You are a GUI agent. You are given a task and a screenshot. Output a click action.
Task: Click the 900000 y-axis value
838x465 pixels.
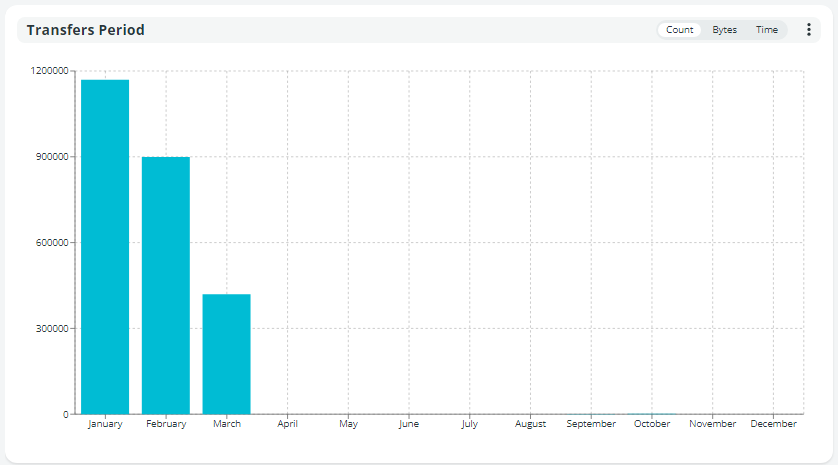click(52, 157)
